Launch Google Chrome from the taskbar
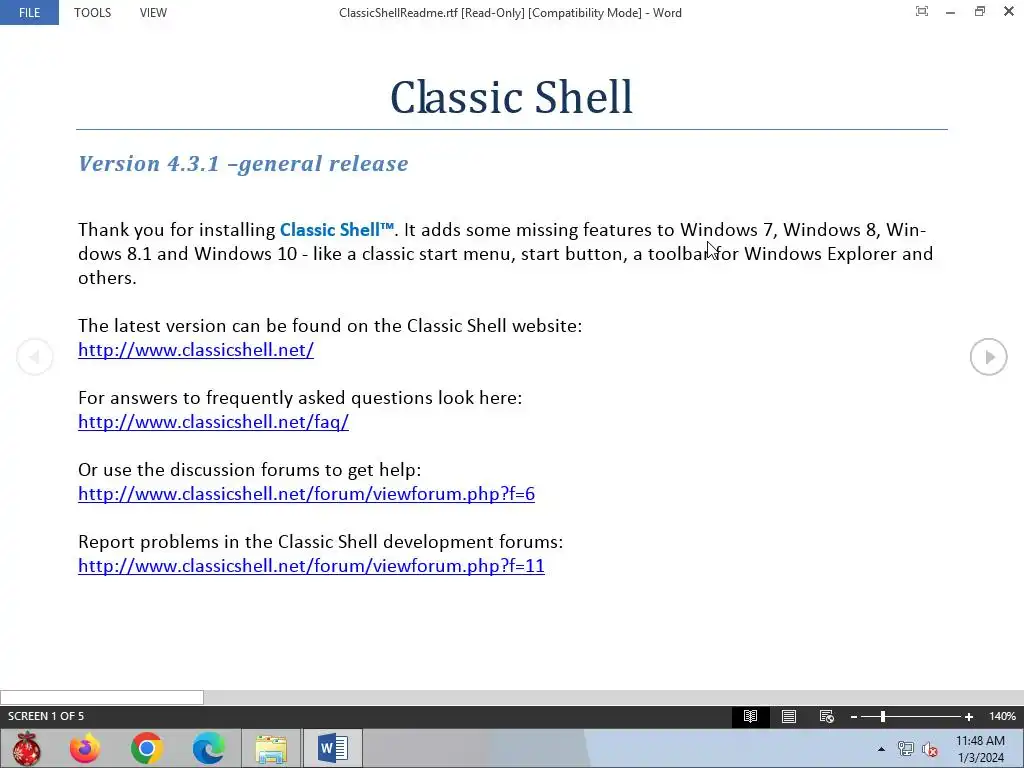This screenshot has width=1024, height=768. pos(147,748)
